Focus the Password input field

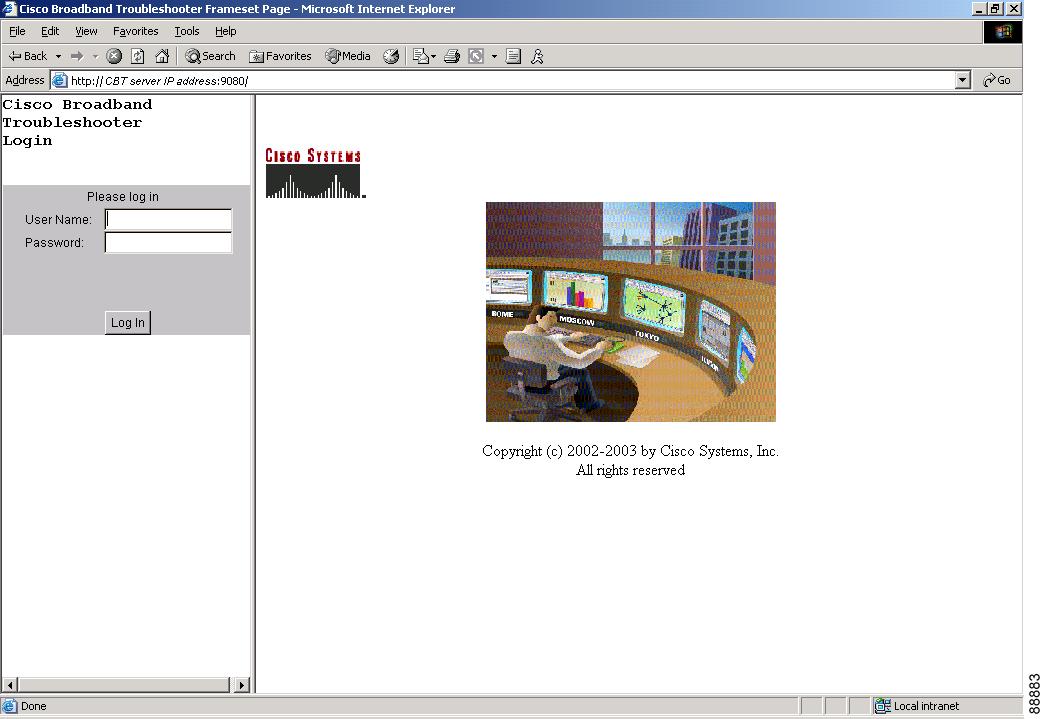point(169,243)
